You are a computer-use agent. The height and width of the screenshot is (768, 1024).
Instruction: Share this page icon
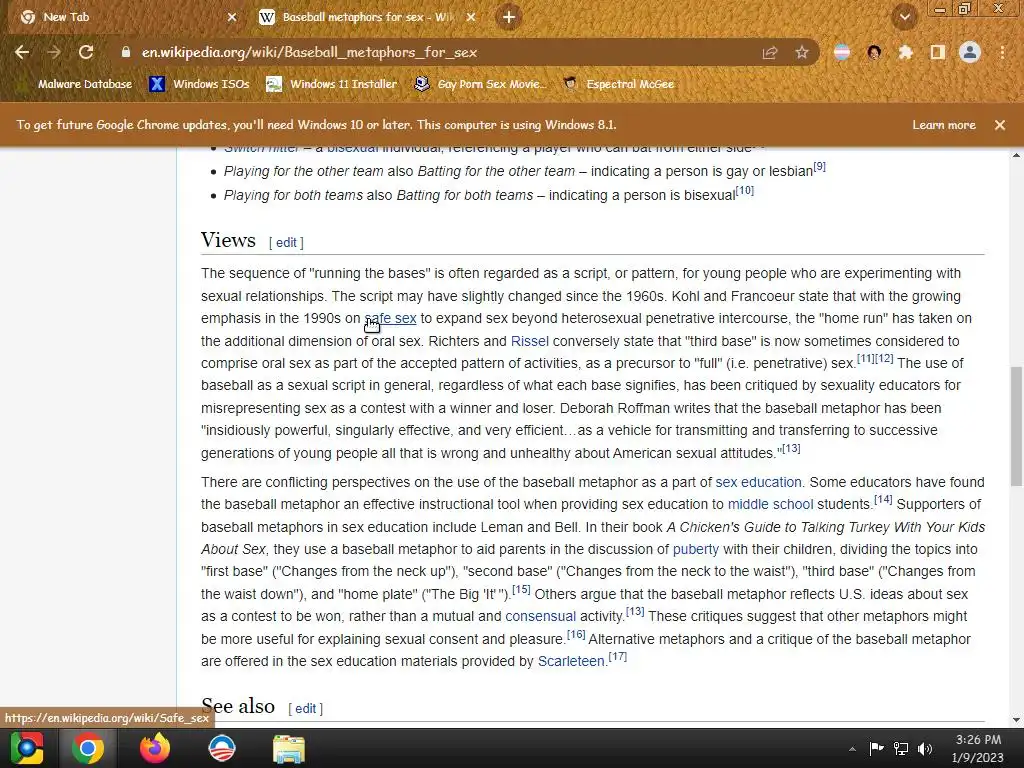point(770,52)
